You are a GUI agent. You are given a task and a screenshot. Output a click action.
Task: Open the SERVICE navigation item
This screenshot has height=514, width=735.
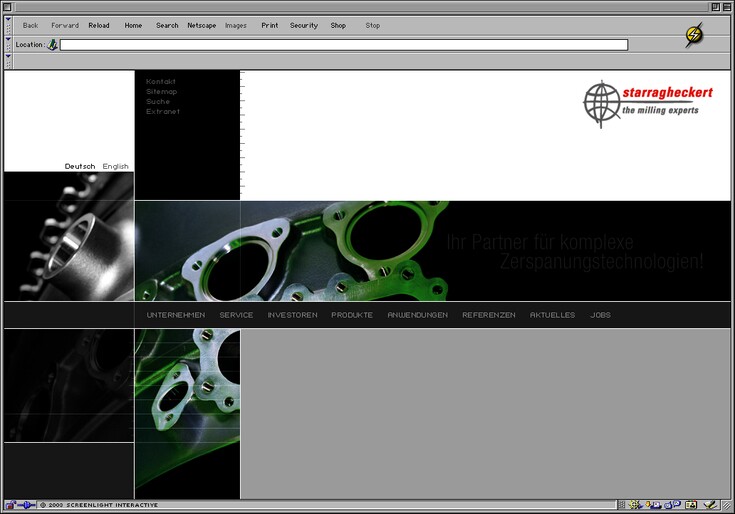pos(236,315)
